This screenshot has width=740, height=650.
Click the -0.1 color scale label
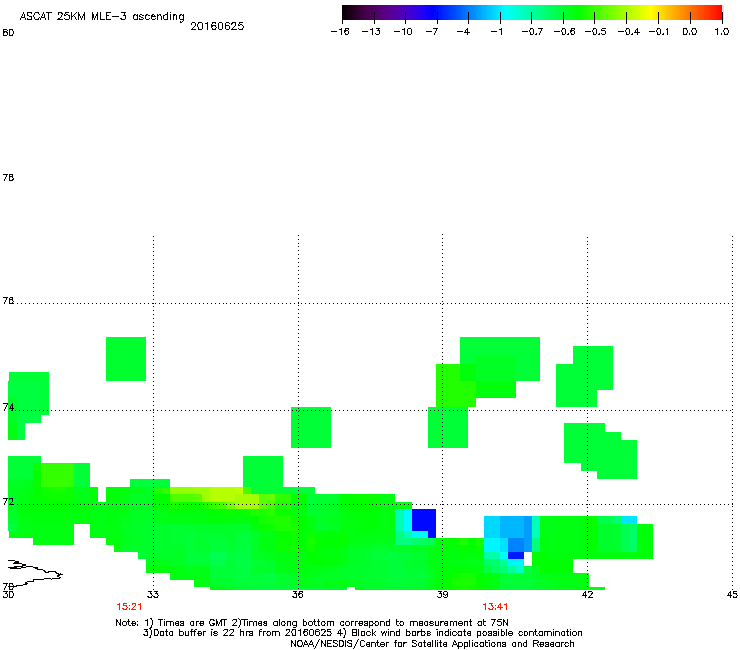[659, 32]
